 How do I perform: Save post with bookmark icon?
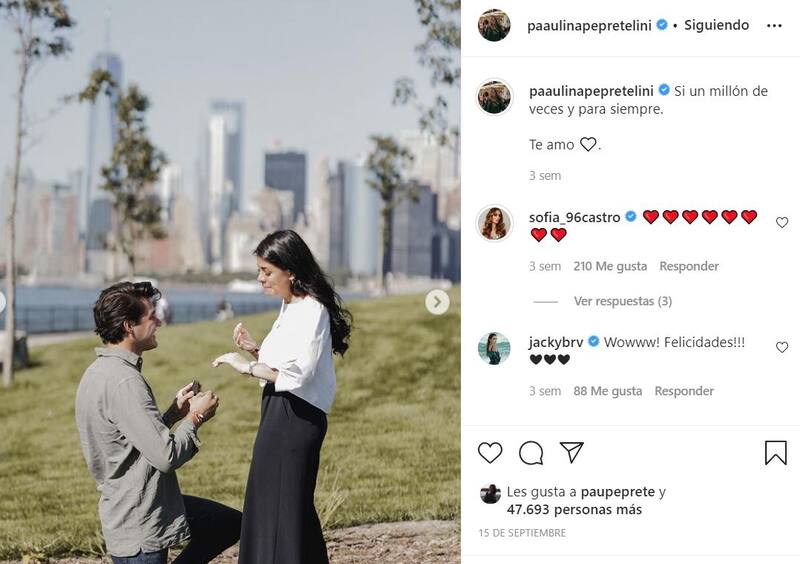(x=776, y=453)
